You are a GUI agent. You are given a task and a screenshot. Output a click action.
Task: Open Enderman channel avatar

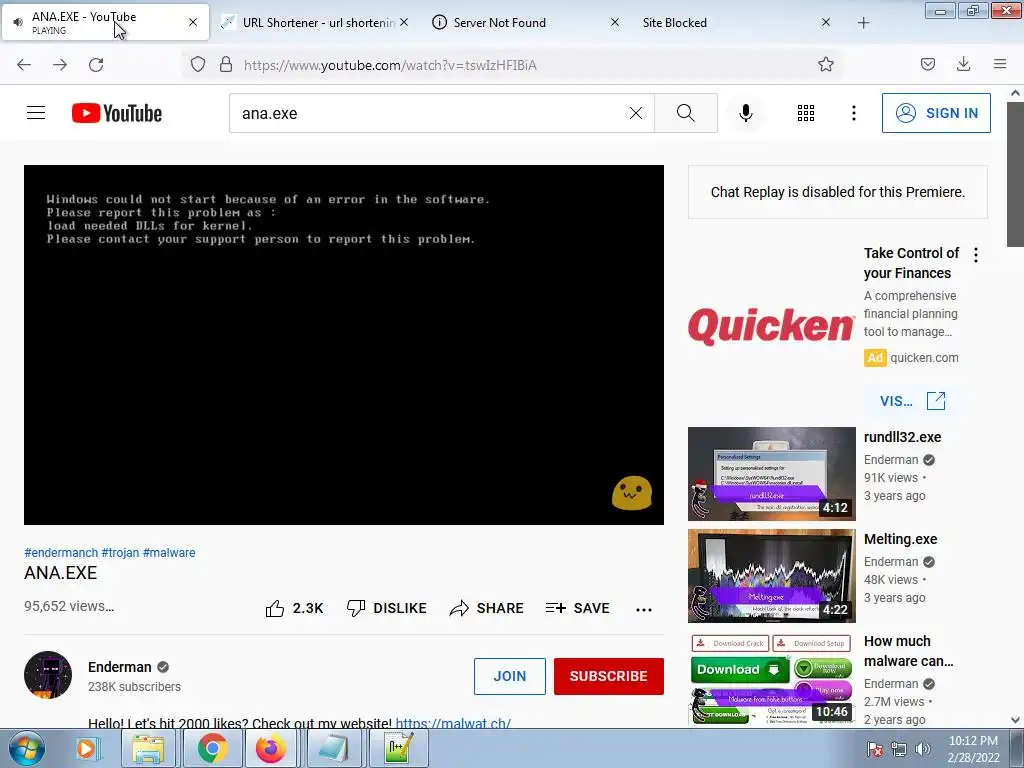pyautogui.click(x=48, y=675)
